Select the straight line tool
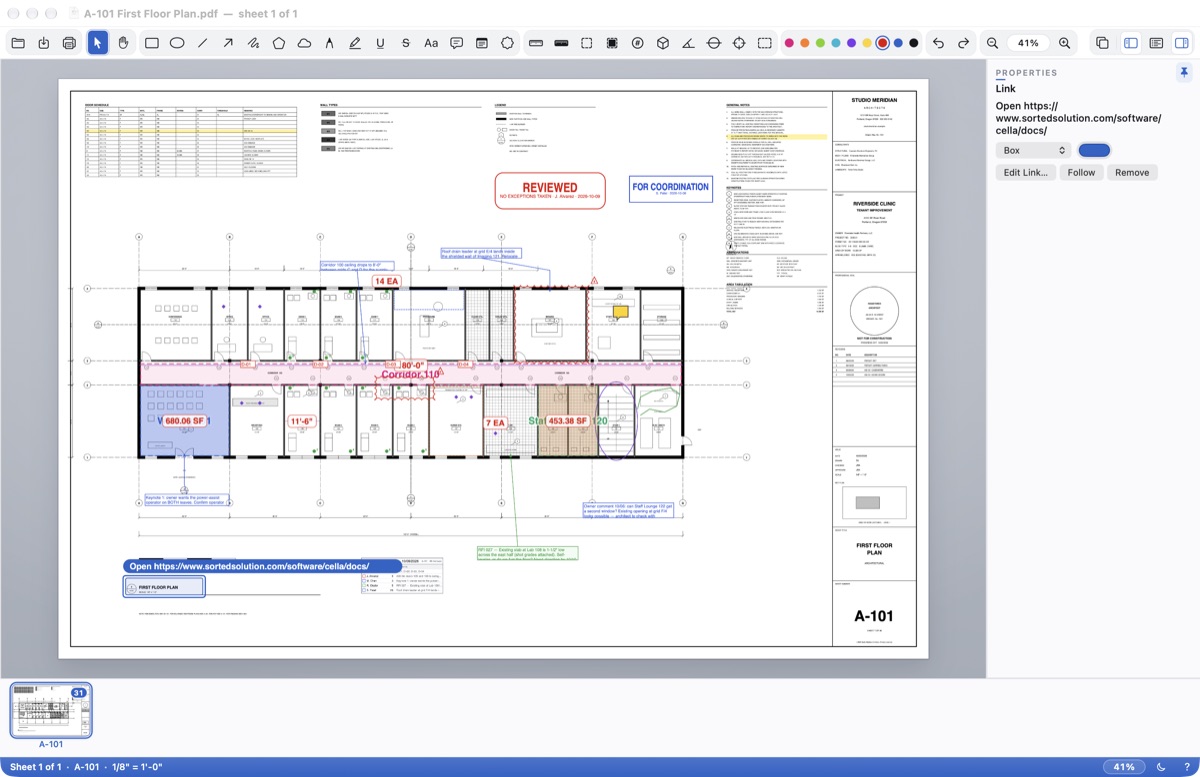Screen dimensions: 1200x777 [203, 43]
